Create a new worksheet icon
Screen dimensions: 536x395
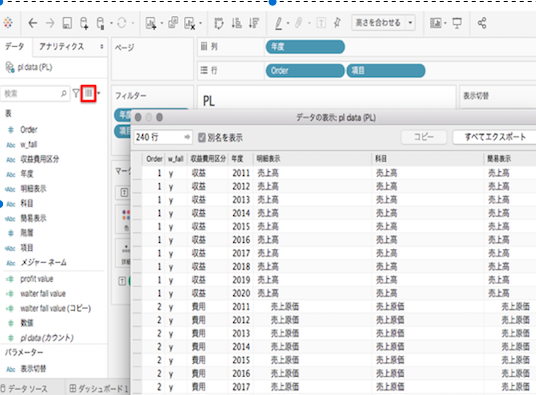[151, 23]
